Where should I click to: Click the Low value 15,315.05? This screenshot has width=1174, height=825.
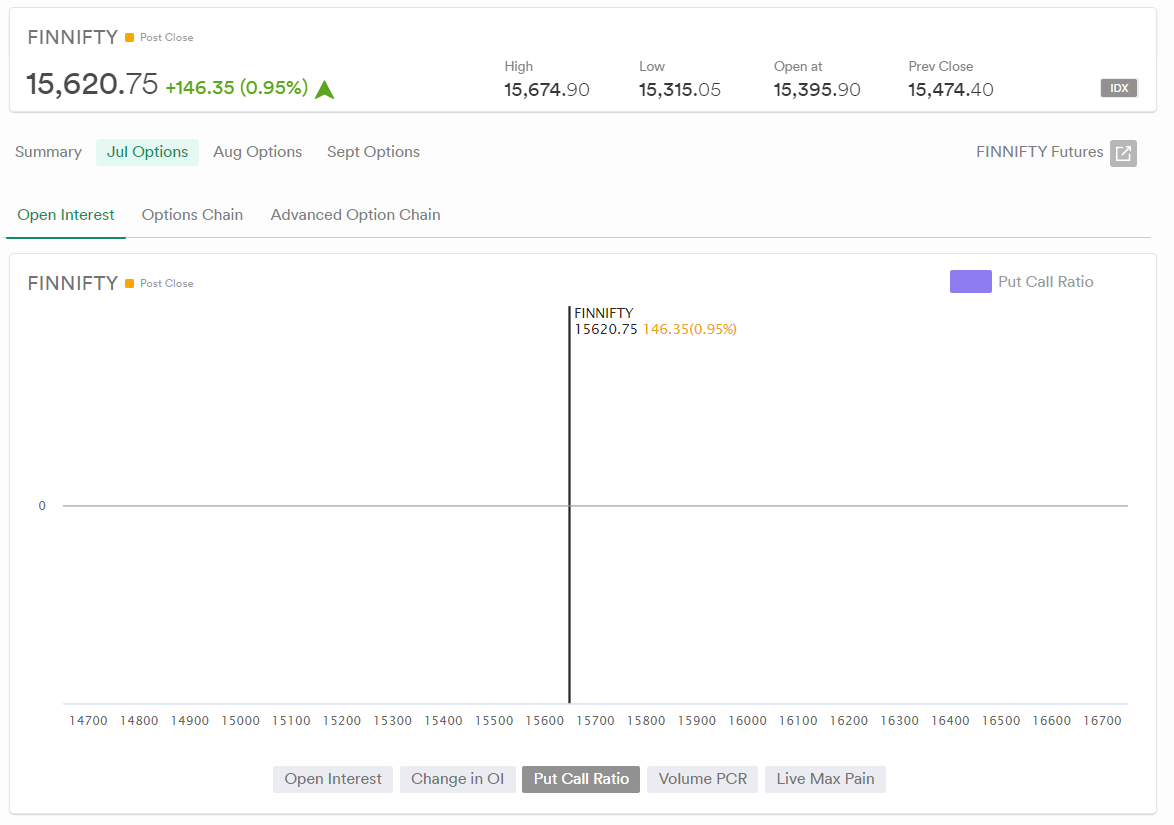[x=680, y=90]
